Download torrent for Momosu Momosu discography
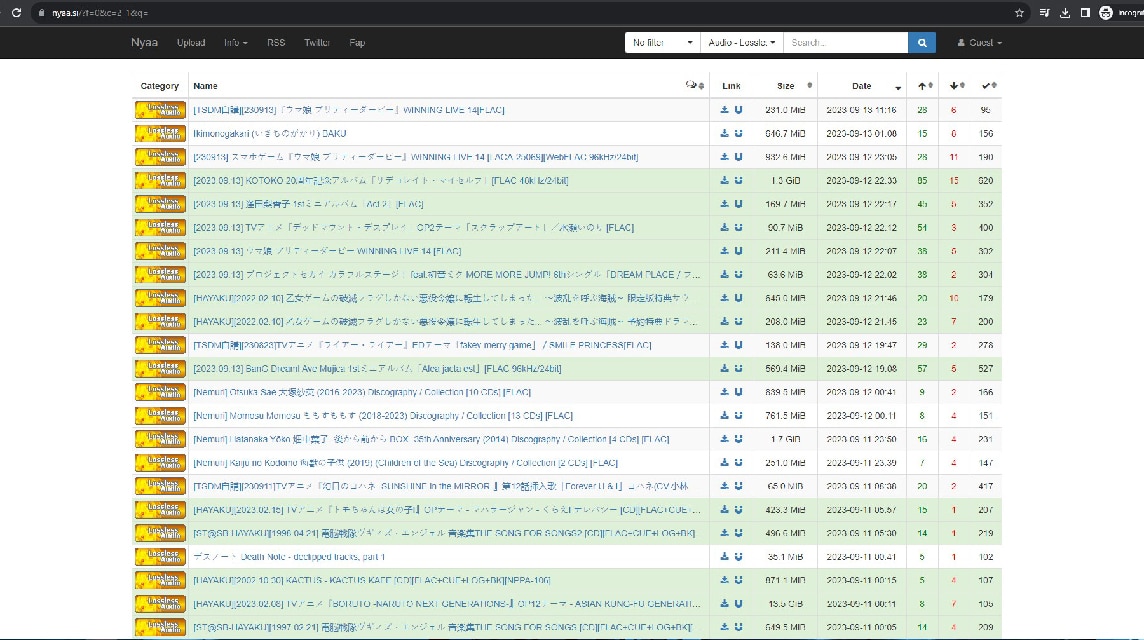The height and width of the screenshot is (640, 1144). click(x=724, y=415)
